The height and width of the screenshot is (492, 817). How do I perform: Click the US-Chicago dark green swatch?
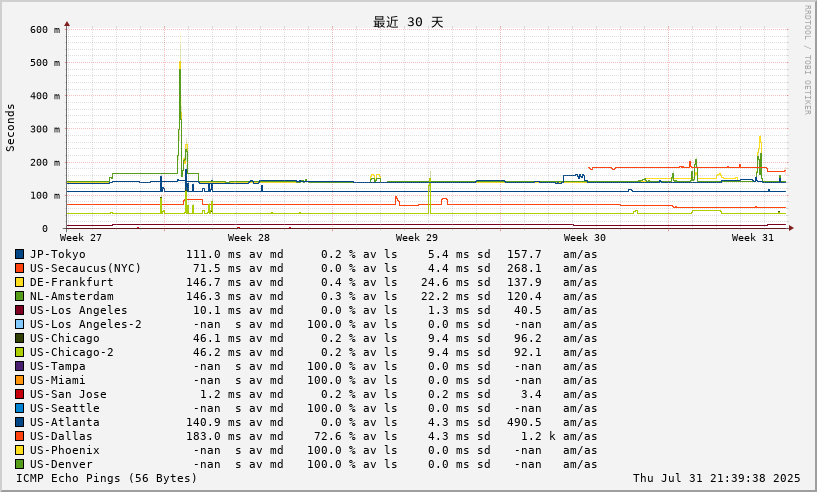[19, 339]
